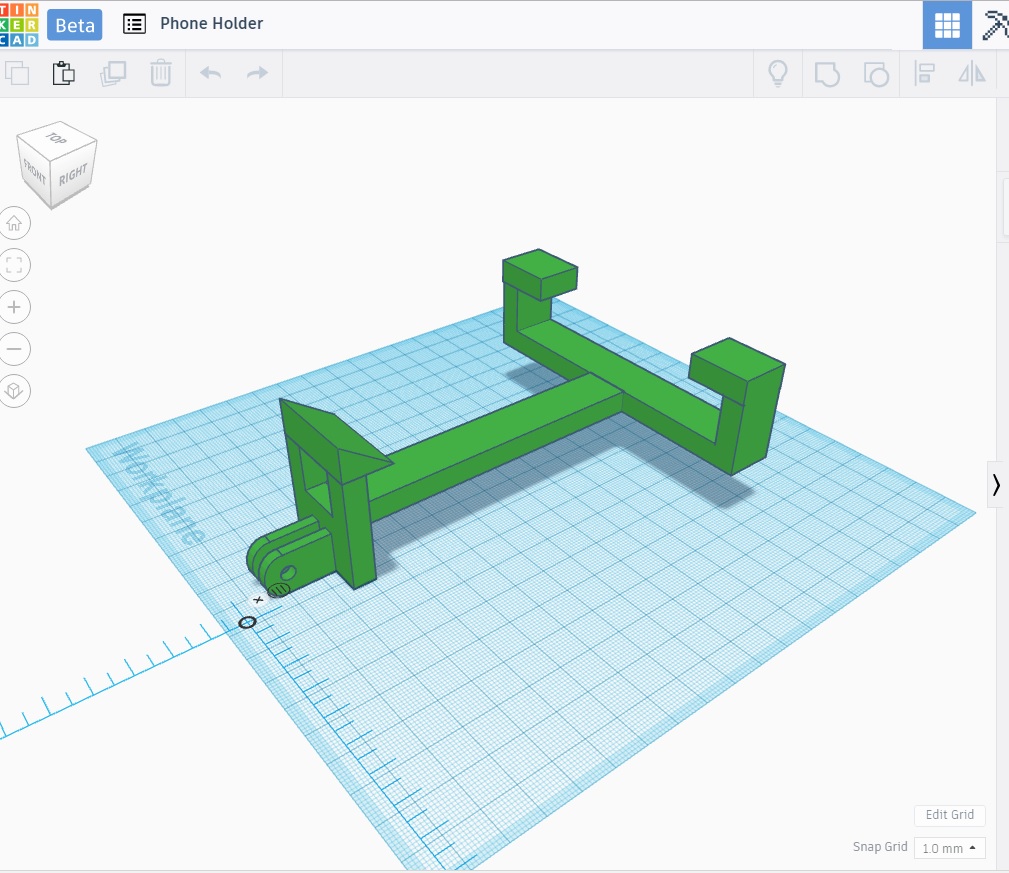Viewport: 1009px width, 873px height.
Task: Click the Align tool icon
Action: point(925,73)
